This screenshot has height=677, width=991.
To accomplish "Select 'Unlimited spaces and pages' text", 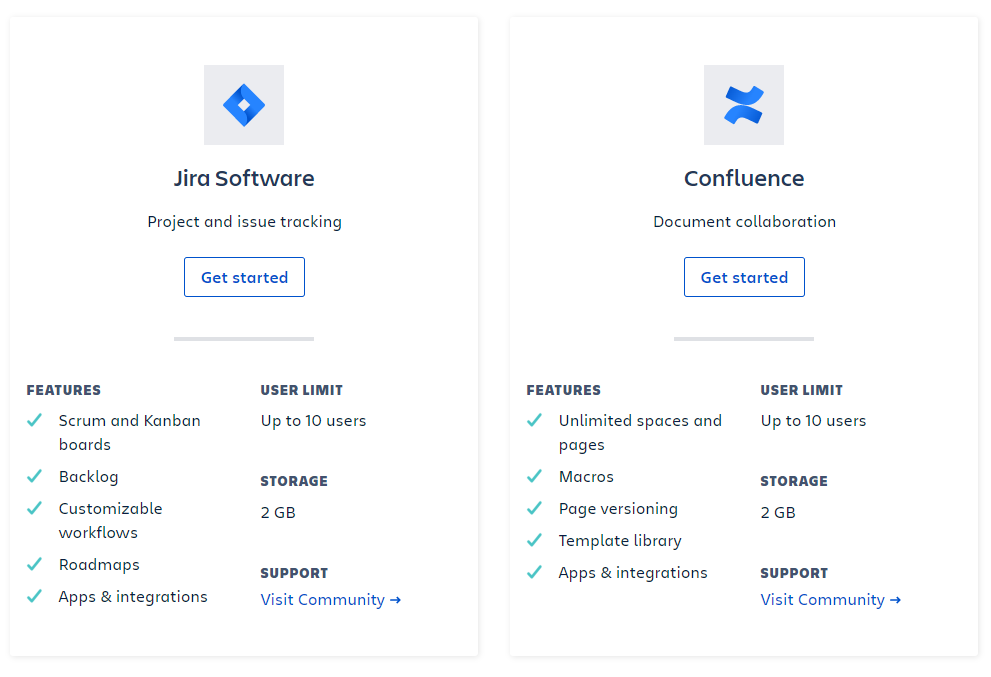I will [640, 432].
